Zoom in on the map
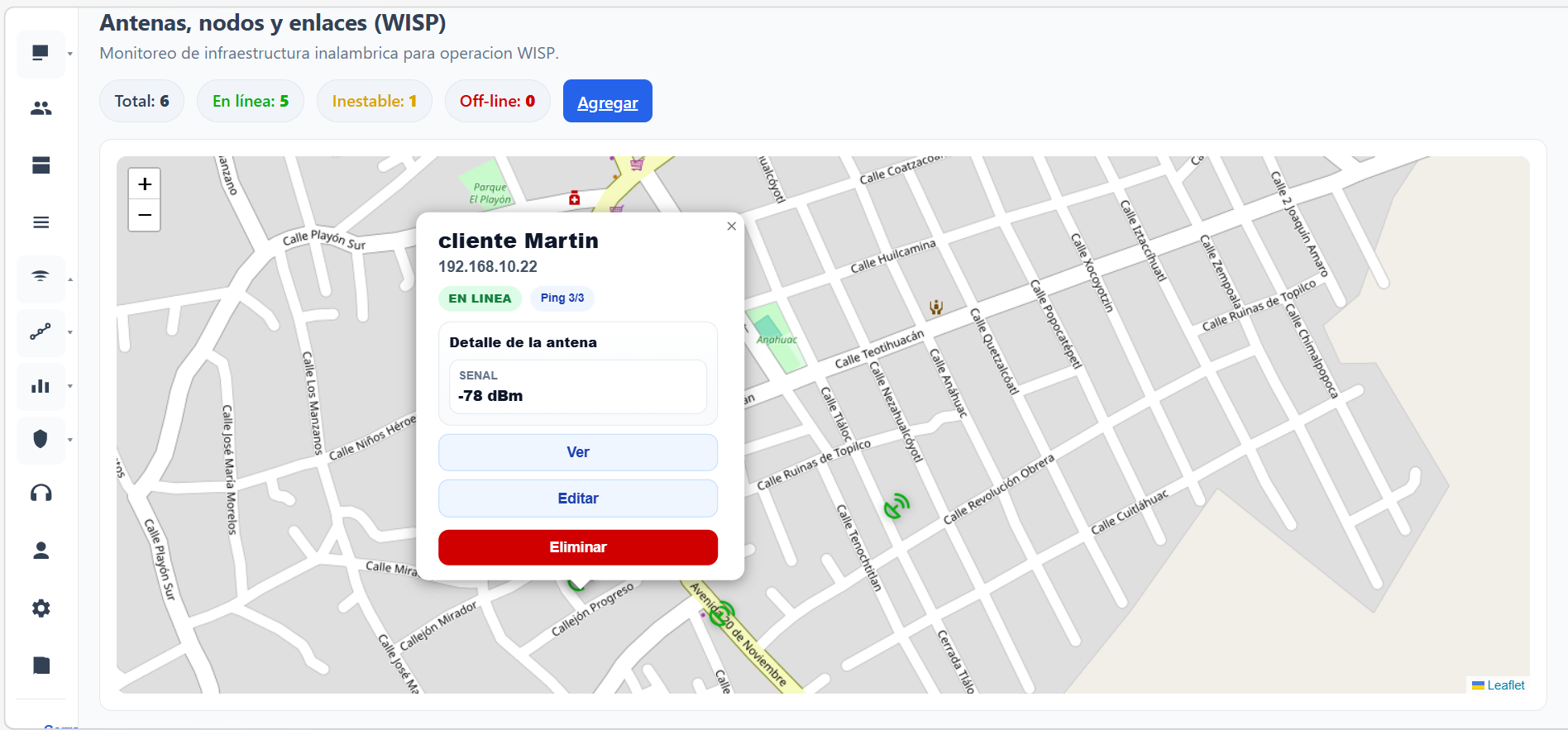1568x730 pixels. pyautogui.click(x=145, y=184)
